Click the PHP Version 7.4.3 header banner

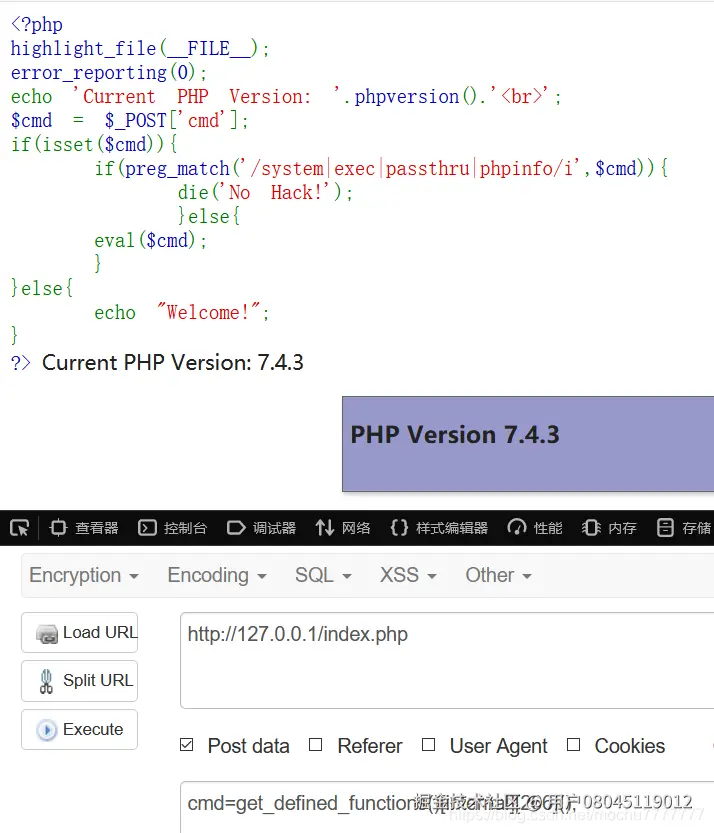point(528,444)
